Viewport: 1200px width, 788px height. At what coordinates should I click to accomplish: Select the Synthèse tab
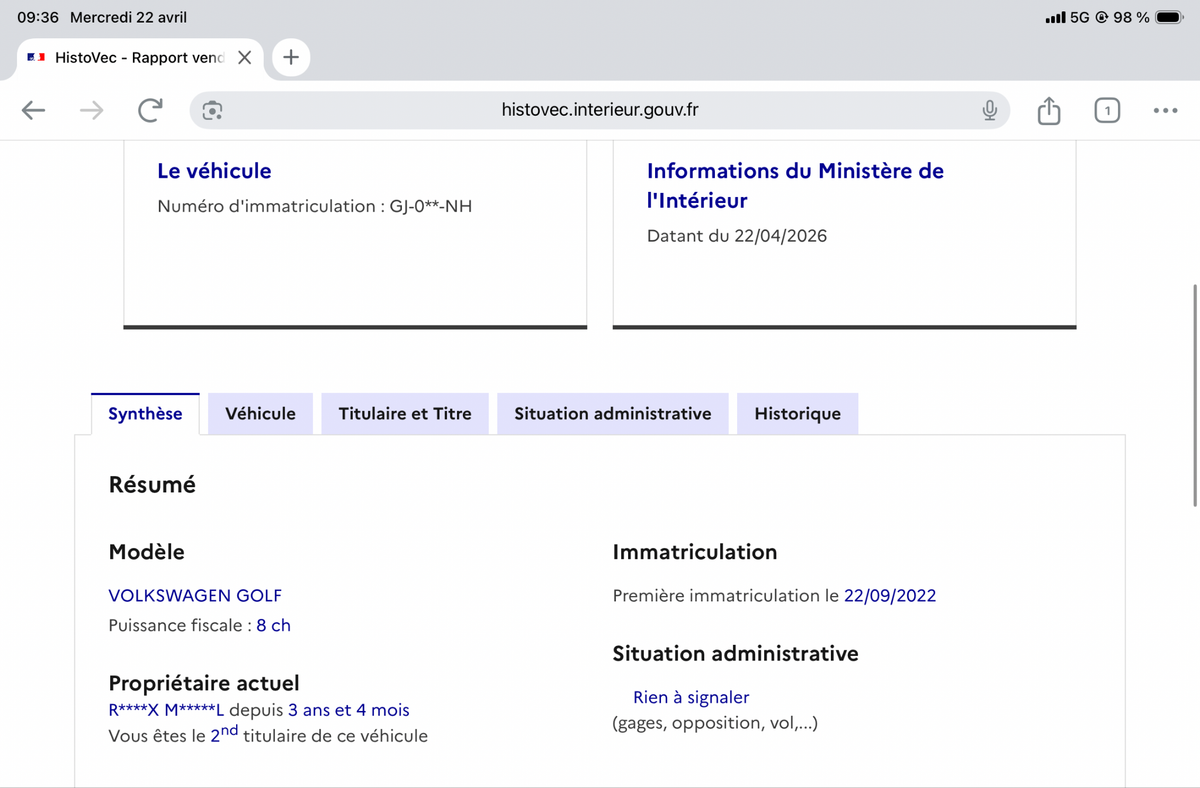coord(145,414)
